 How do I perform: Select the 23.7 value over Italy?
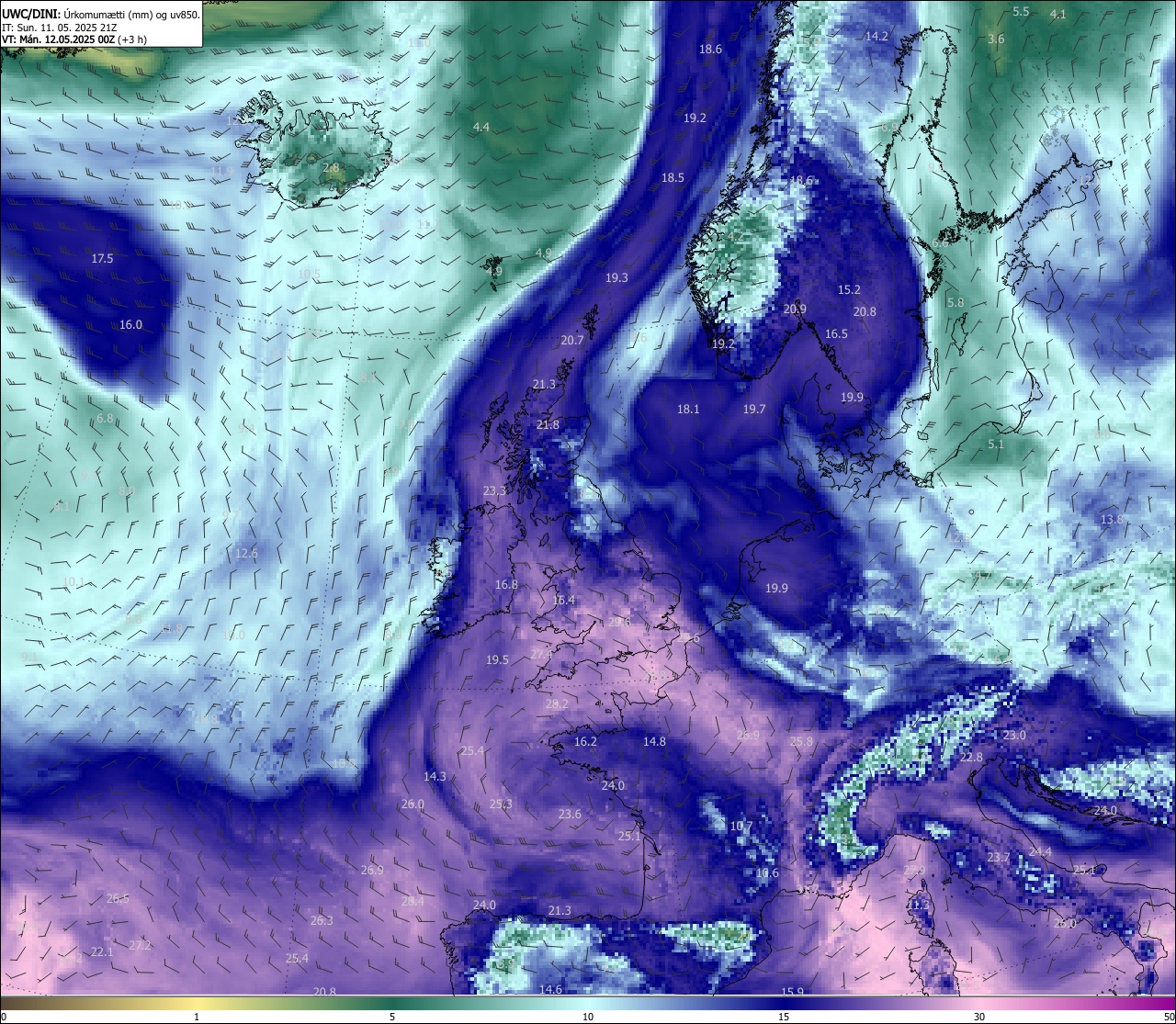click(x=999, y=858)
